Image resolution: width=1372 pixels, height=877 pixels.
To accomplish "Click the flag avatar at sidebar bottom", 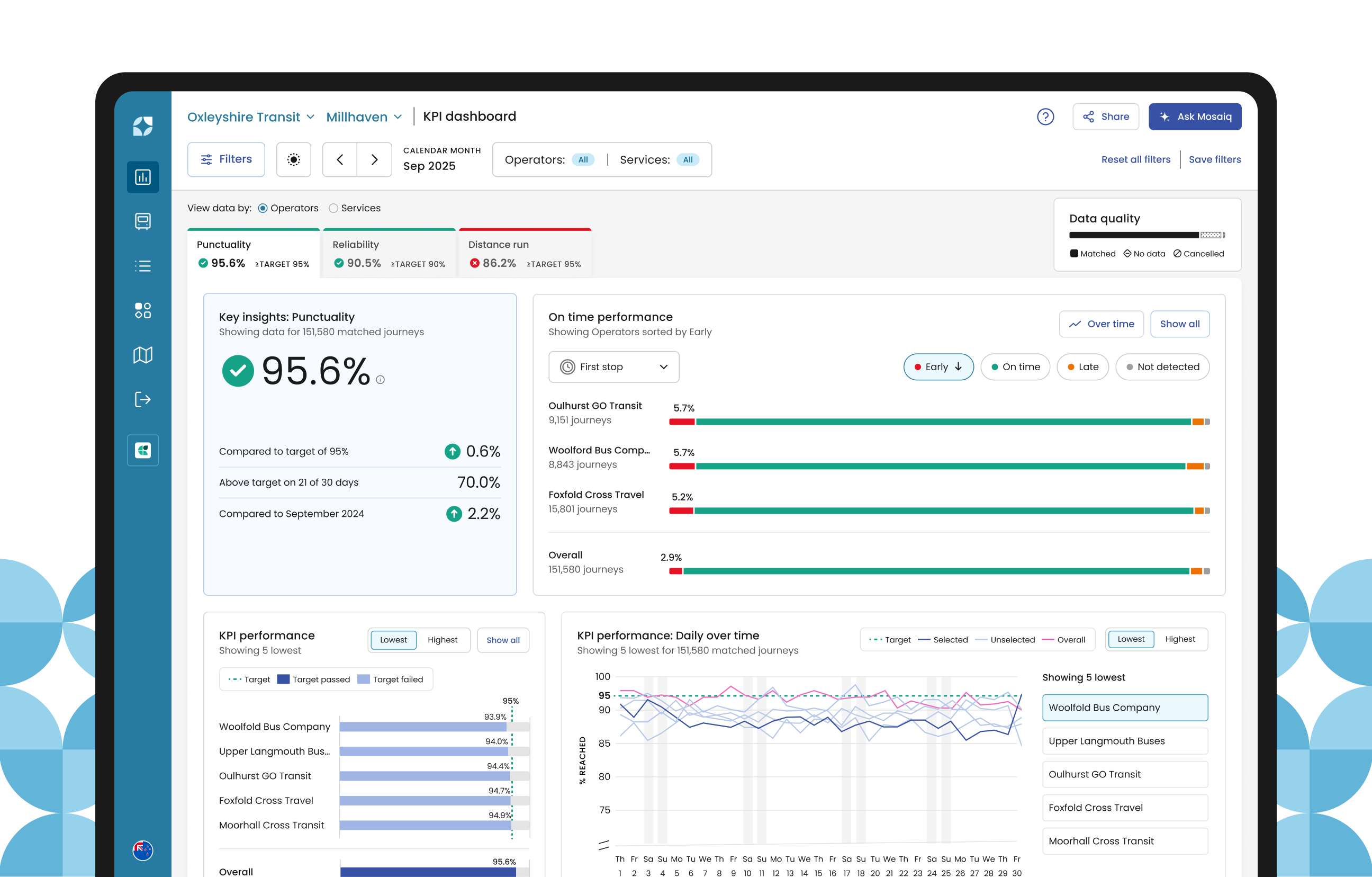I will click(142, 850).
